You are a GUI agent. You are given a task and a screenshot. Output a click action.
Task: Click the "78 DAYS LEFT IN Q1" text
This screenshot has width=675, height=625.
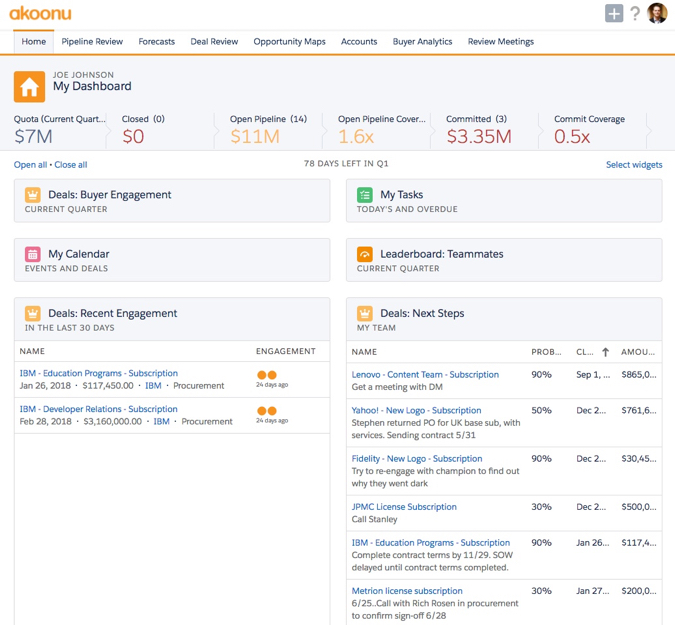346,164
